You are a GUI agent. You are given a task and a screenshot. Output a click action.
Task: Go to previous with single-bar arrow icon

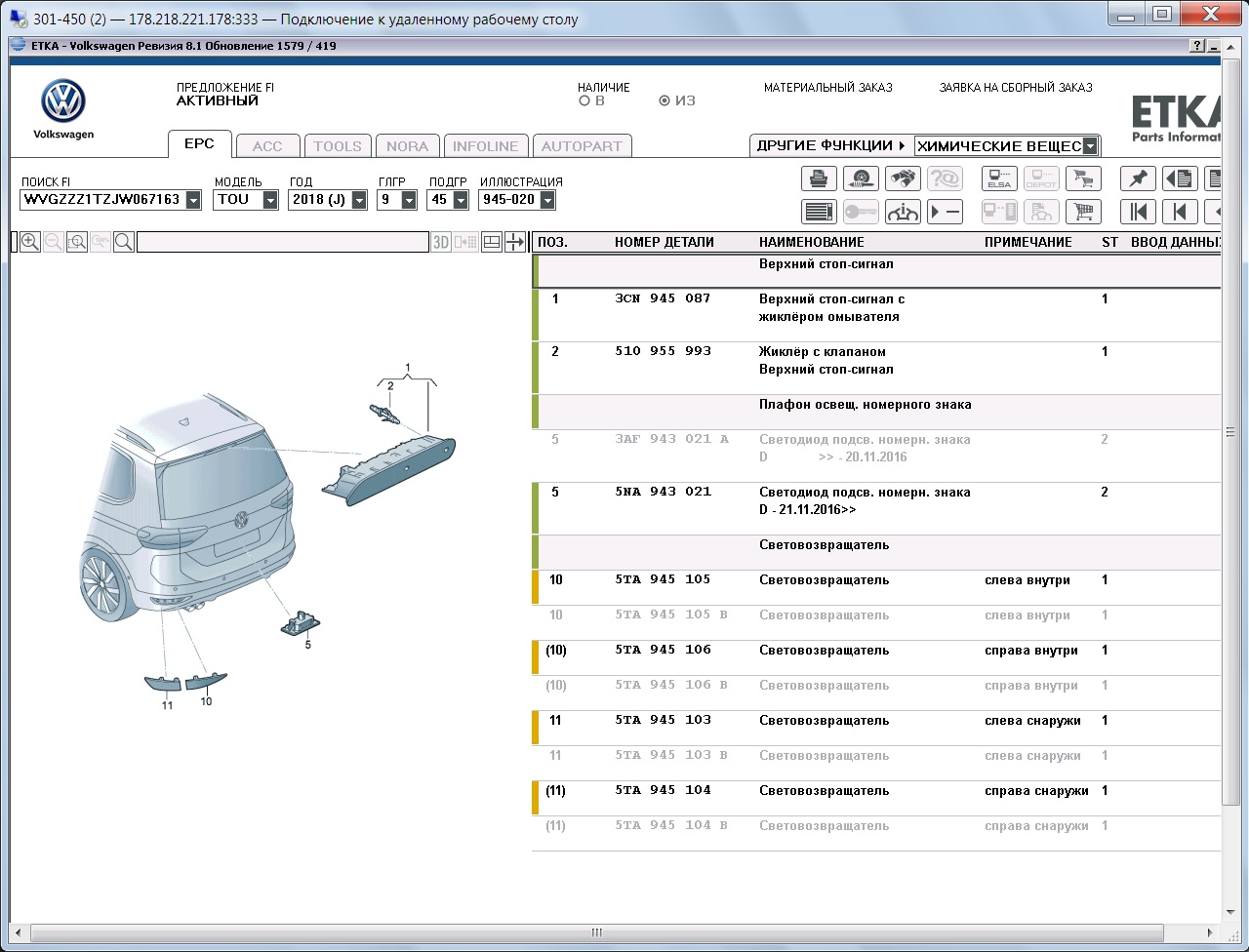point(1180,212)
